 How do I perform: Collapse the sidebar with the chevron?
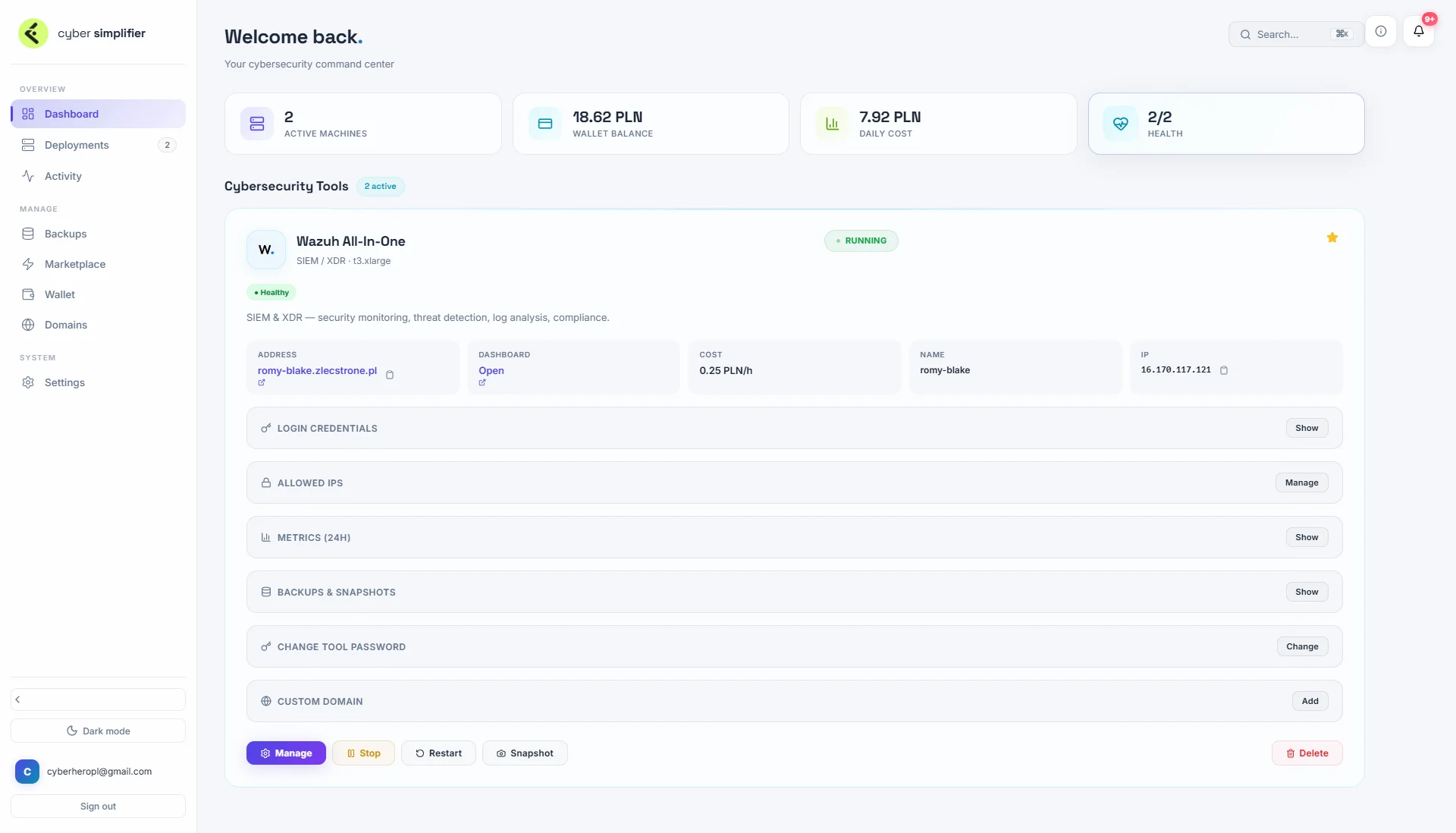[98, 699]
